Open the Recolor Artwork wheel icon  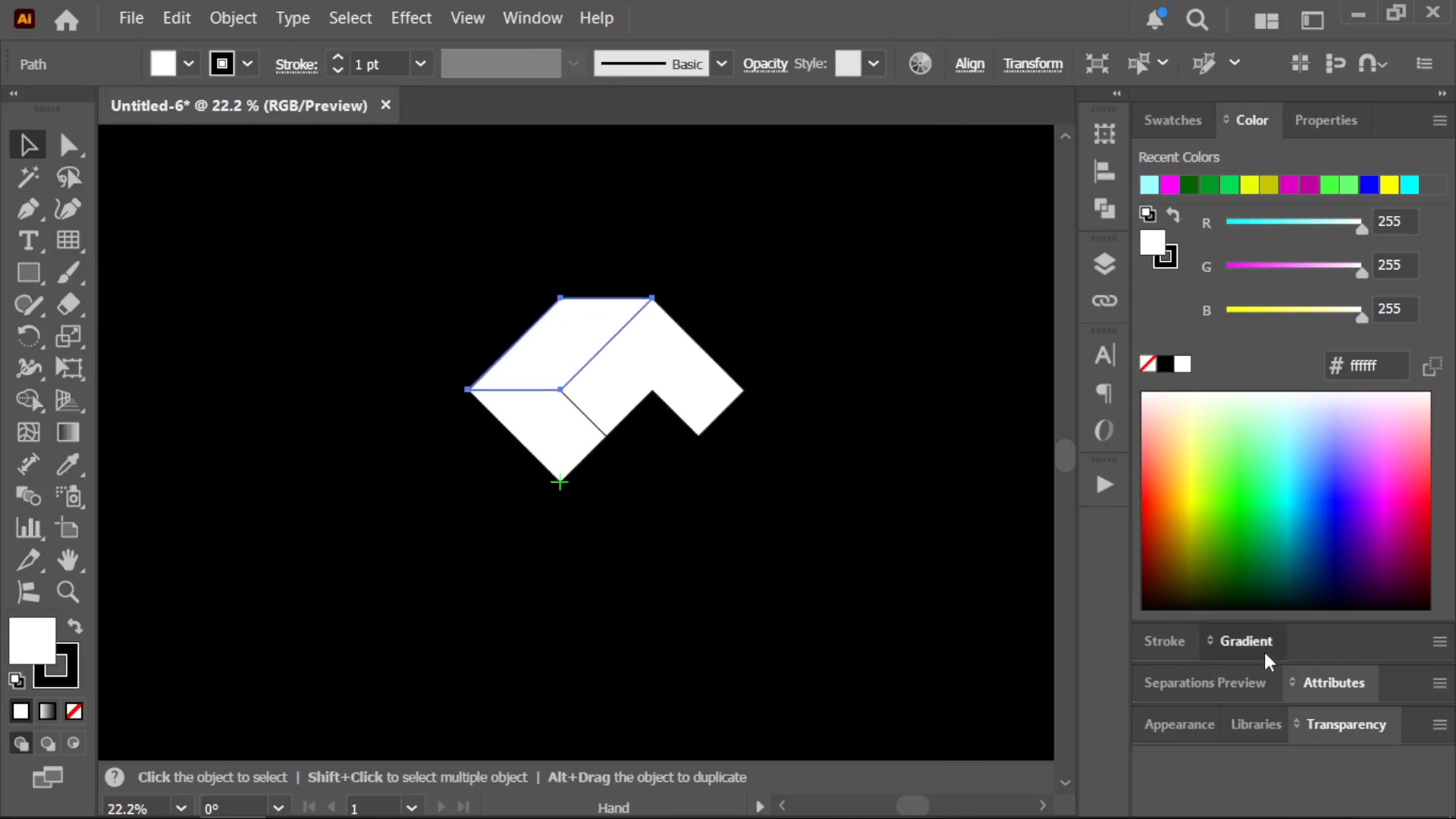pyautogui.click(x=920, y=64)
